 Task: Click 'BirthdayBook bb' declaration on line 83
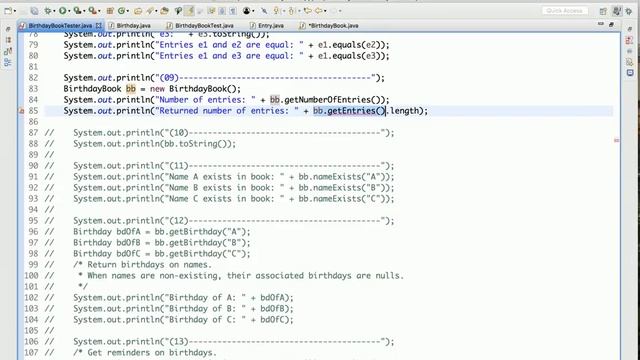tap(100, 89)
